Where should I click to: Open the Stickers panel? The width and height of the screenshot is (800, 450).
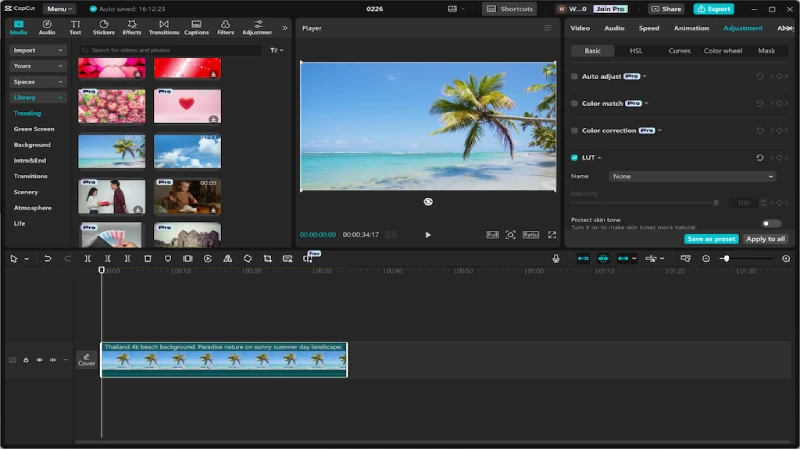[104, 28]
